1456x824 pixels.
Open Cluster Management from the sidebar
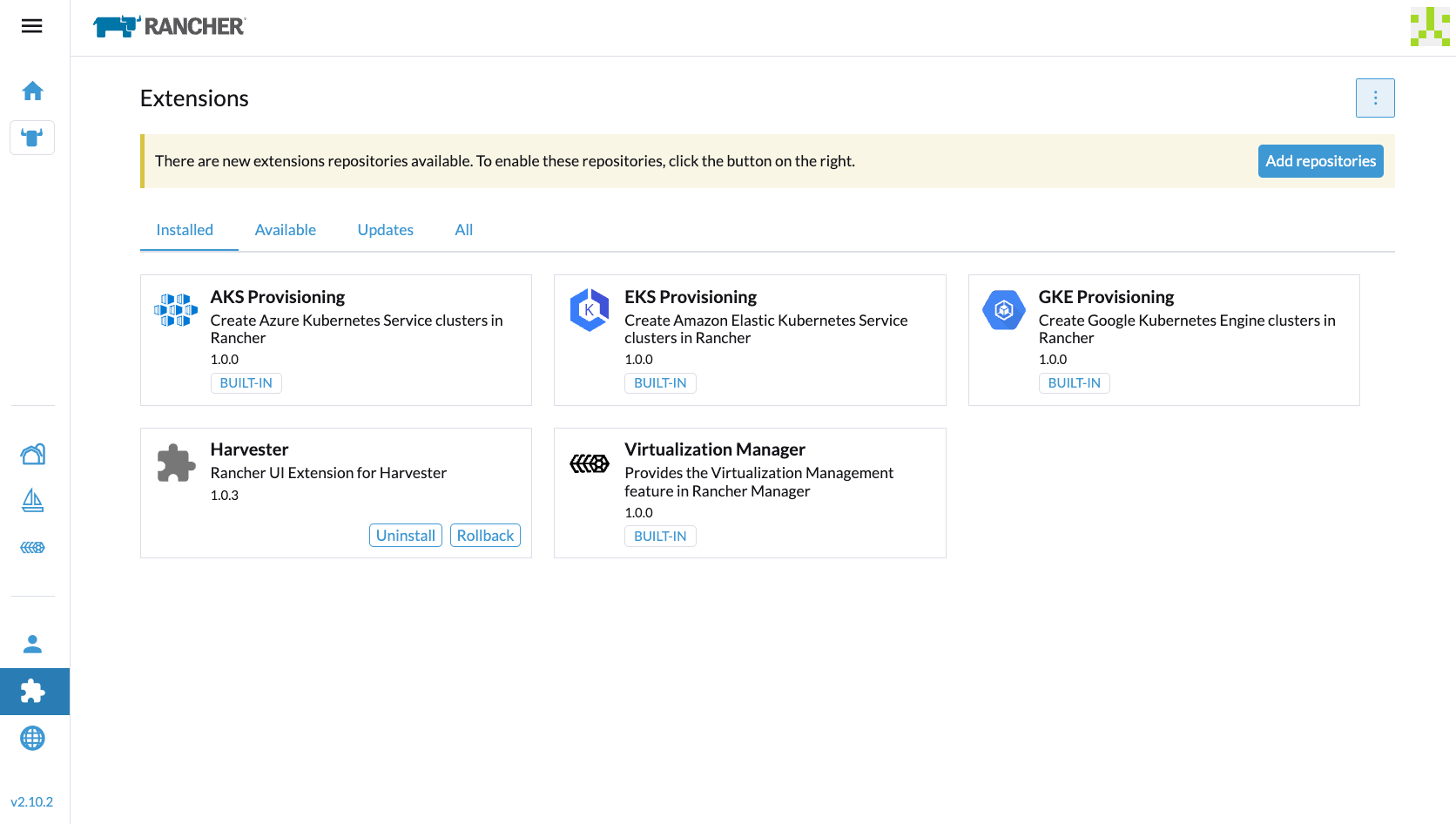coord(32,454)
